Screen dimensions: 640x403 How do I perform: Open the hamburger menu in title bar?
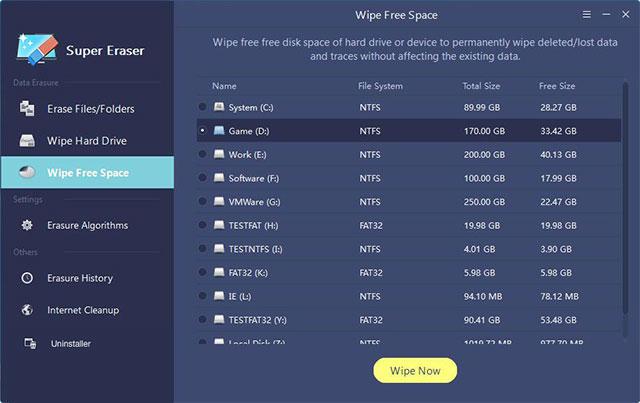click(x=586, y=16)
